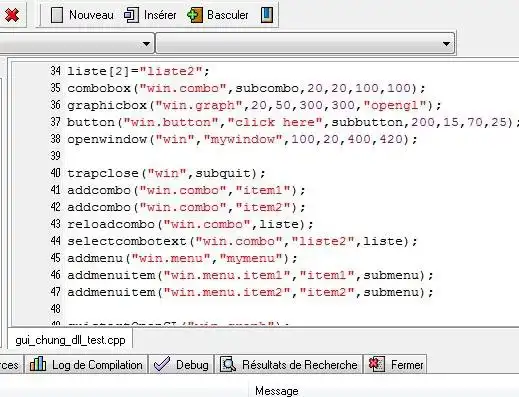The image size is (519, 397).
Task: Click addcombo "item2" on line 42
Action: click(186, 207)
